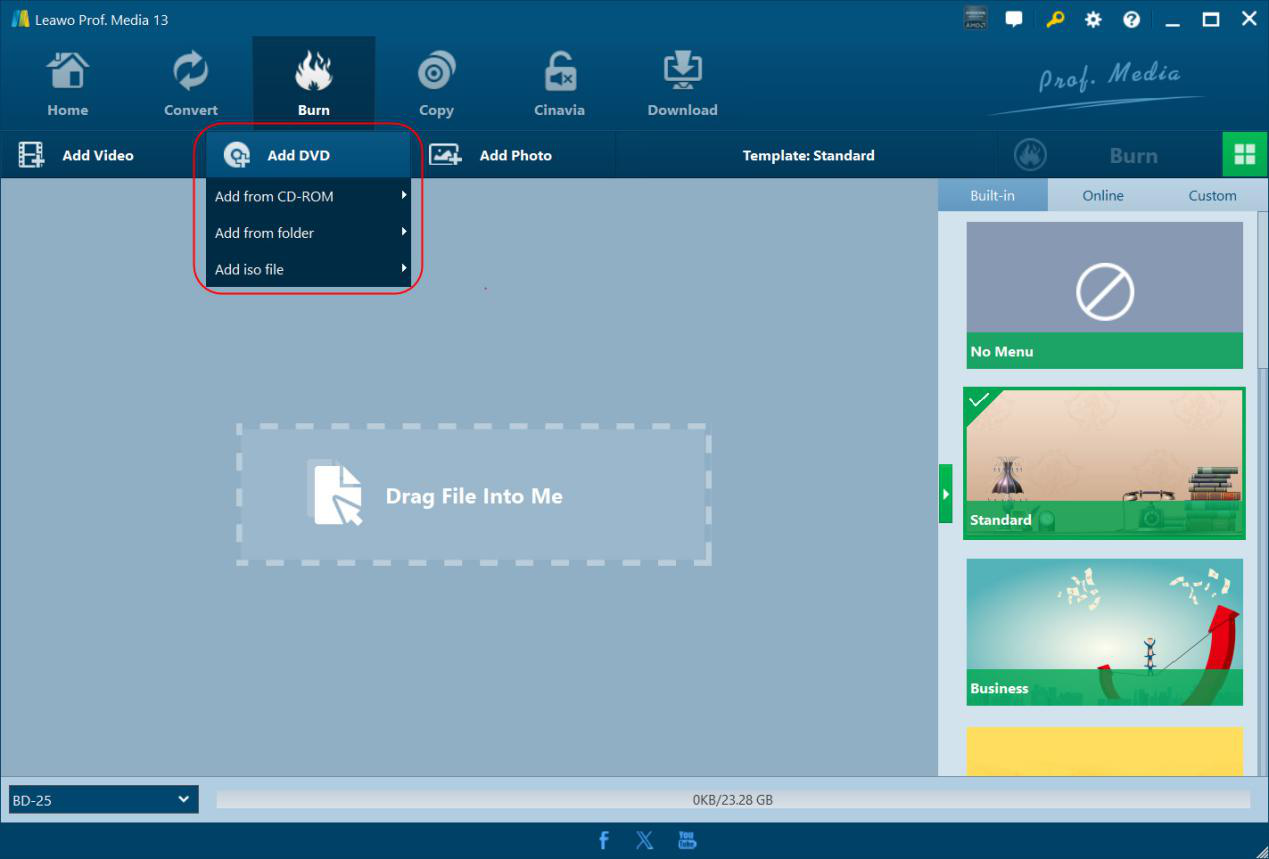The width and height of the screenshot is (1269, 859).
Task: Click the Template: Standard label
Action: pos(808,155)
